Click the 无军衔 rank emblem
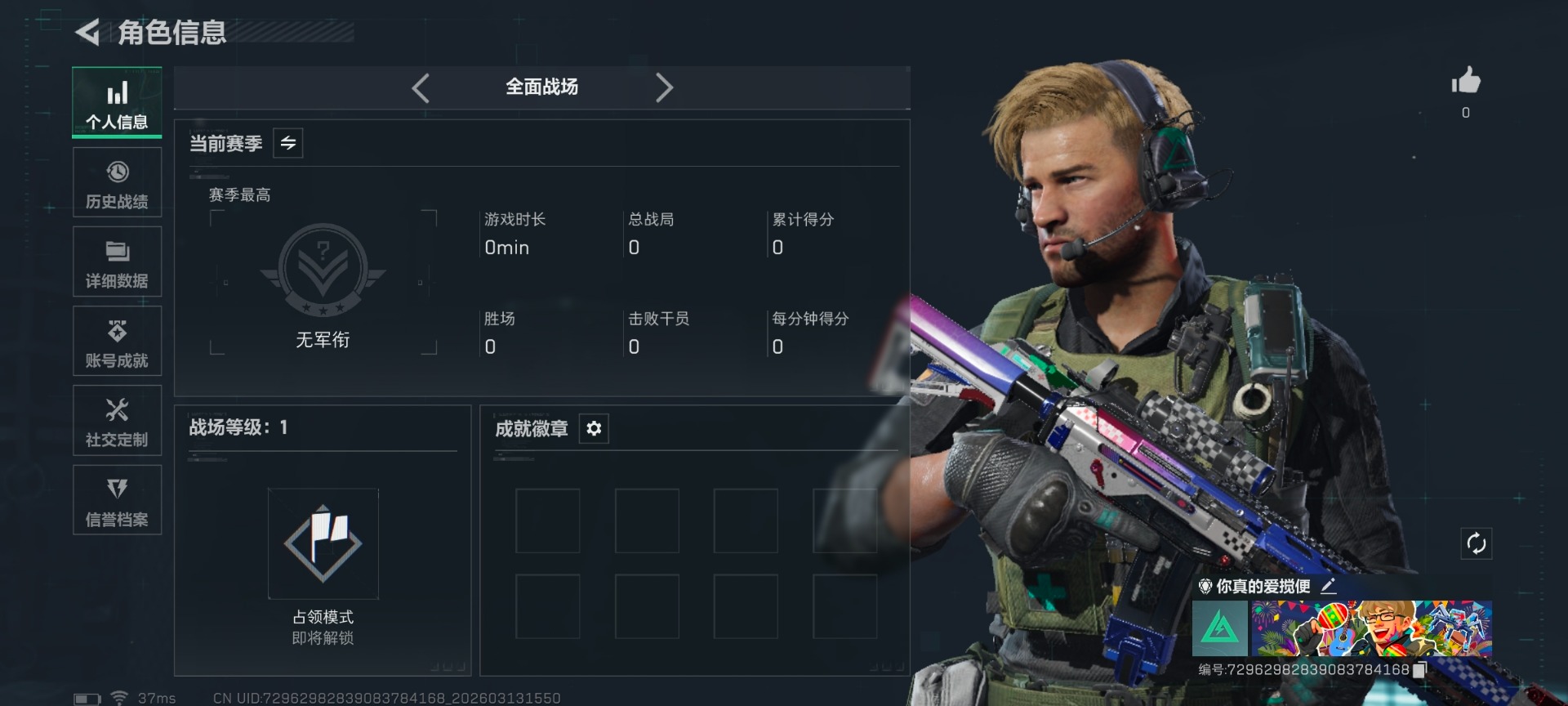1568x706 pixels. [x=323, y=270]
